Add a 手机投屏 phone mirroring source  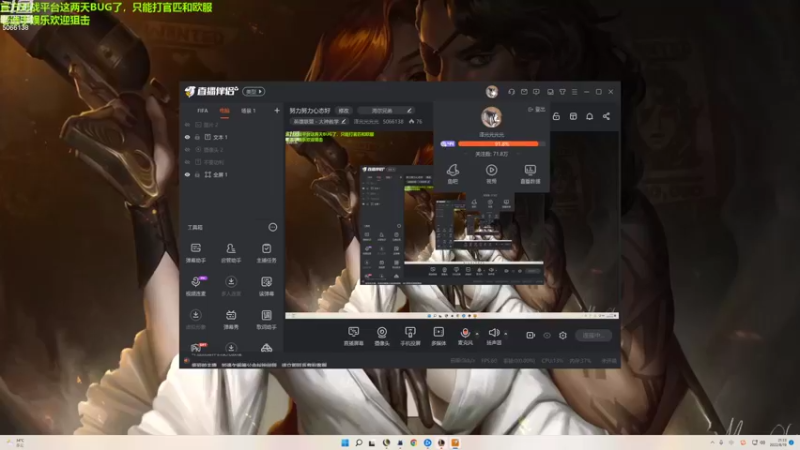tap(410, 336)
